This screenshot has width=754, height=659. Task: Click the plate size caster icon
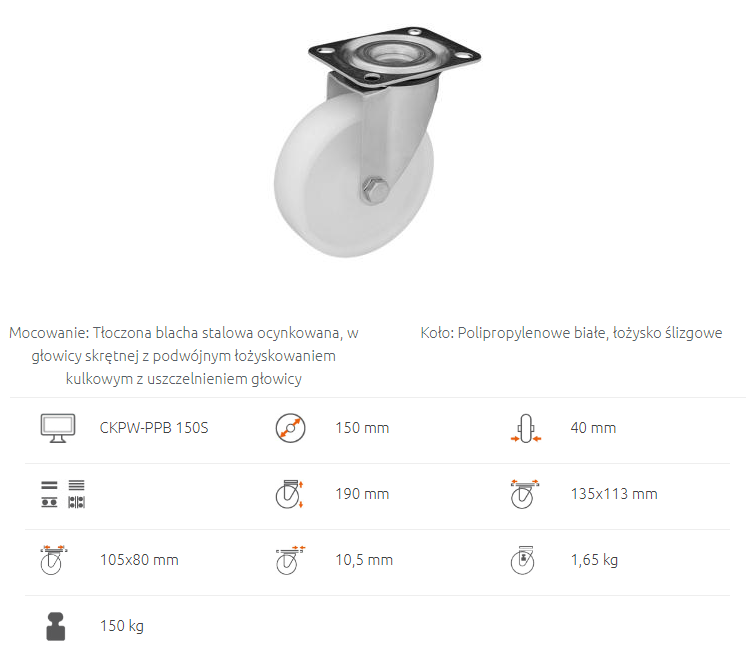[525, 494]
